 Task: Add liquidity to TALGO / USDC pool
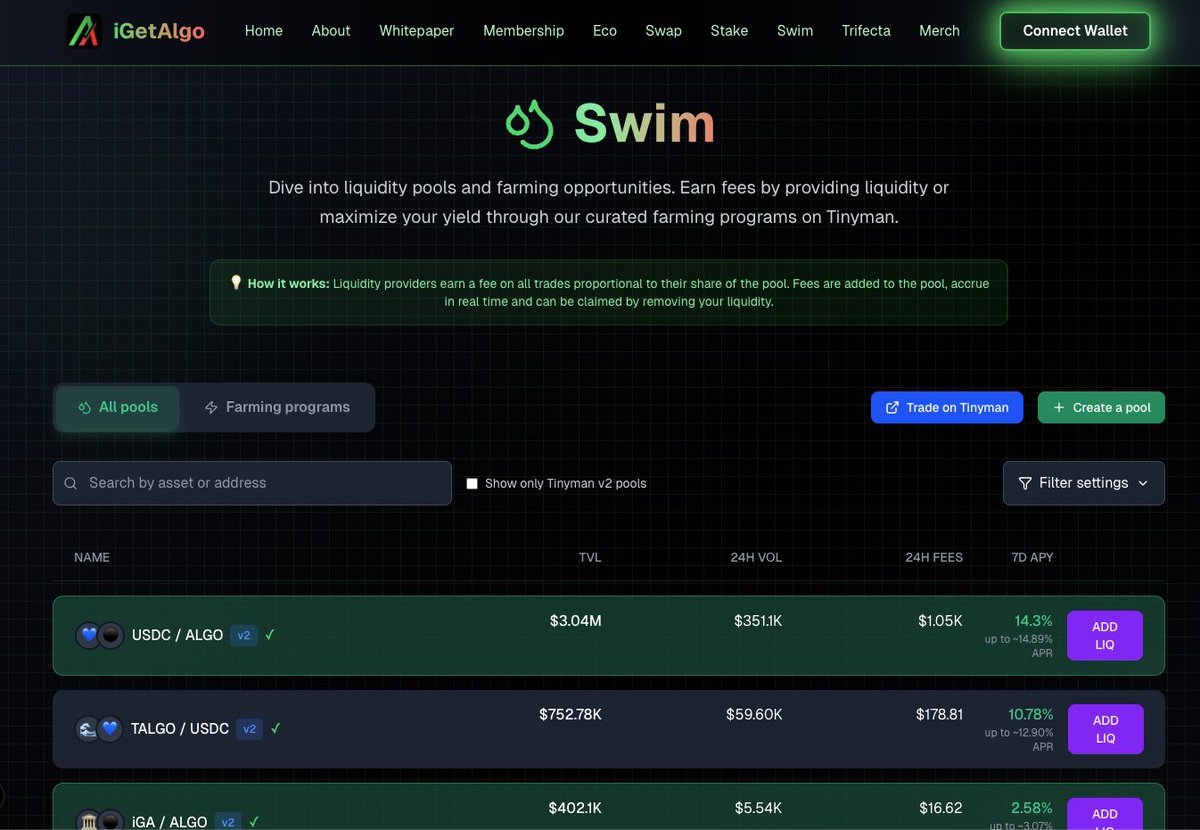(x=1105, y=729)
